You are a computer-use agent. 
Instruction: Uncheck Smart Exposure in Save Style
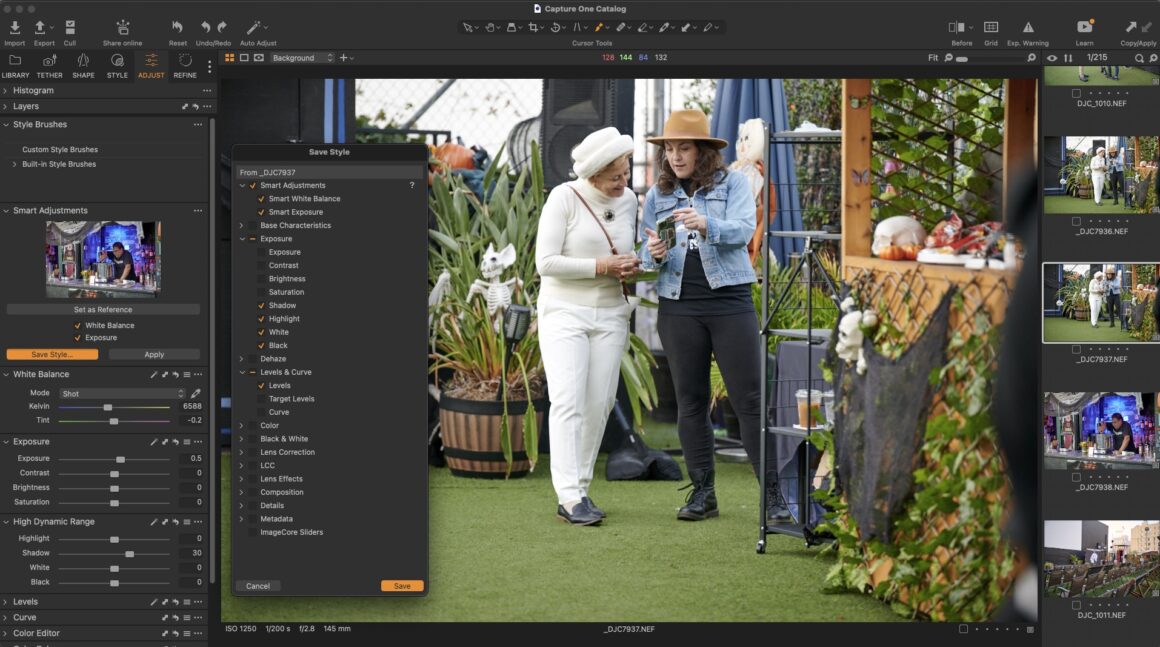click(261, 212)
